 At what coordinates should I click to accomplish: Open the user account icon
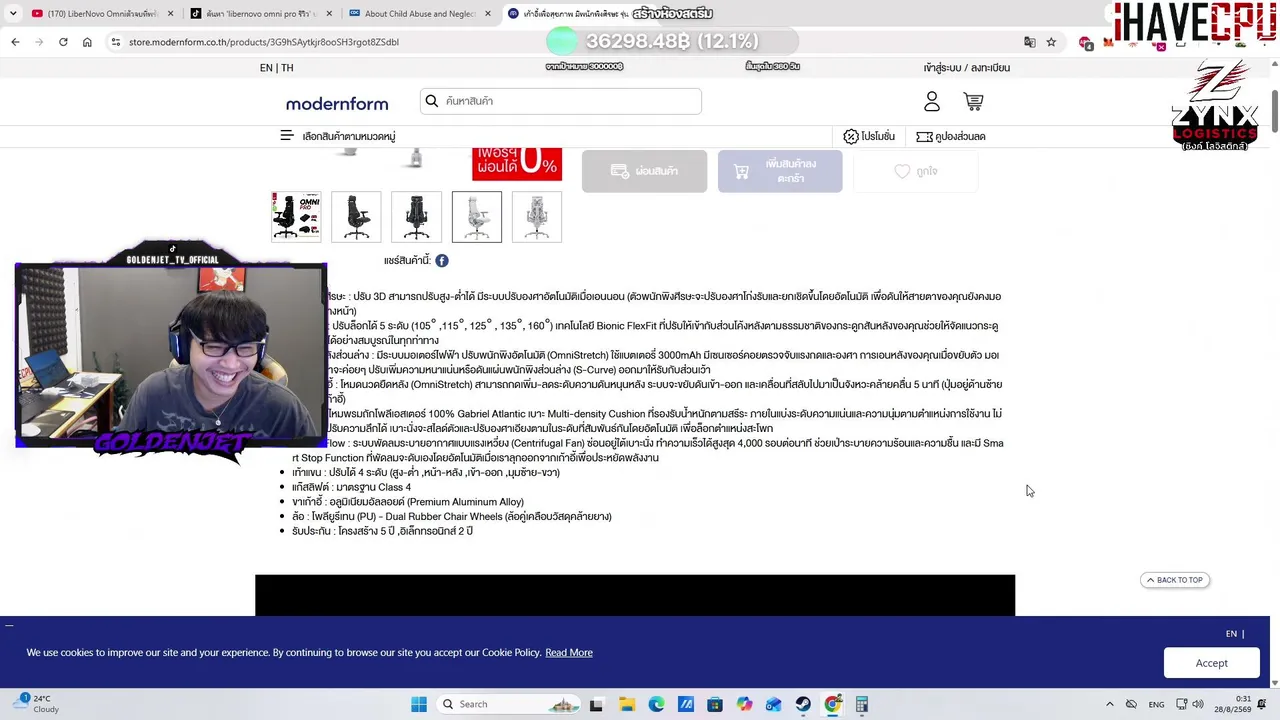coord(932,101)
